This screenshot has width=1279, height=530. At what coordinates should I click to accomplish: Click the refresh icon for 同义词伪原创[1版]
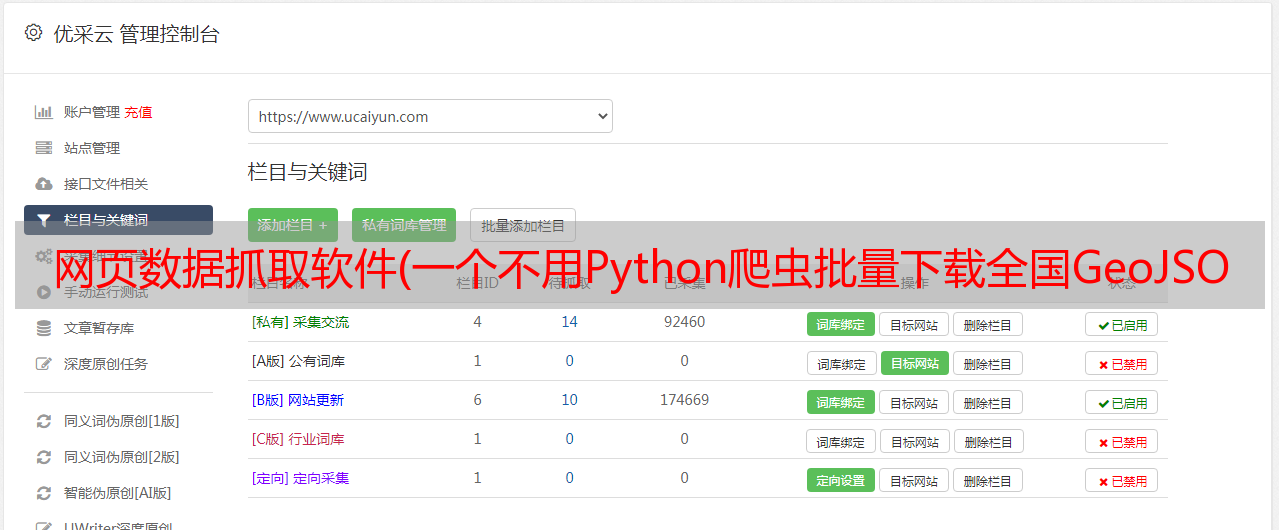(x=44, y=421)
